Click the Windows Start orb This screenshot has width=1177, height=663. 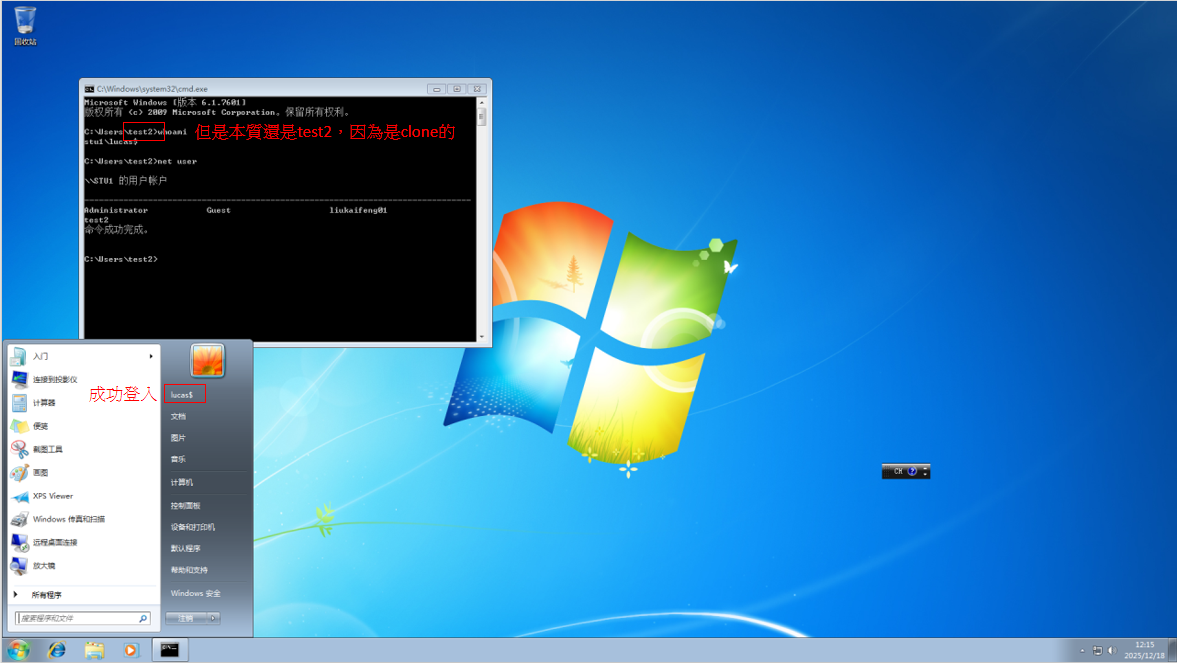point(18,649)
